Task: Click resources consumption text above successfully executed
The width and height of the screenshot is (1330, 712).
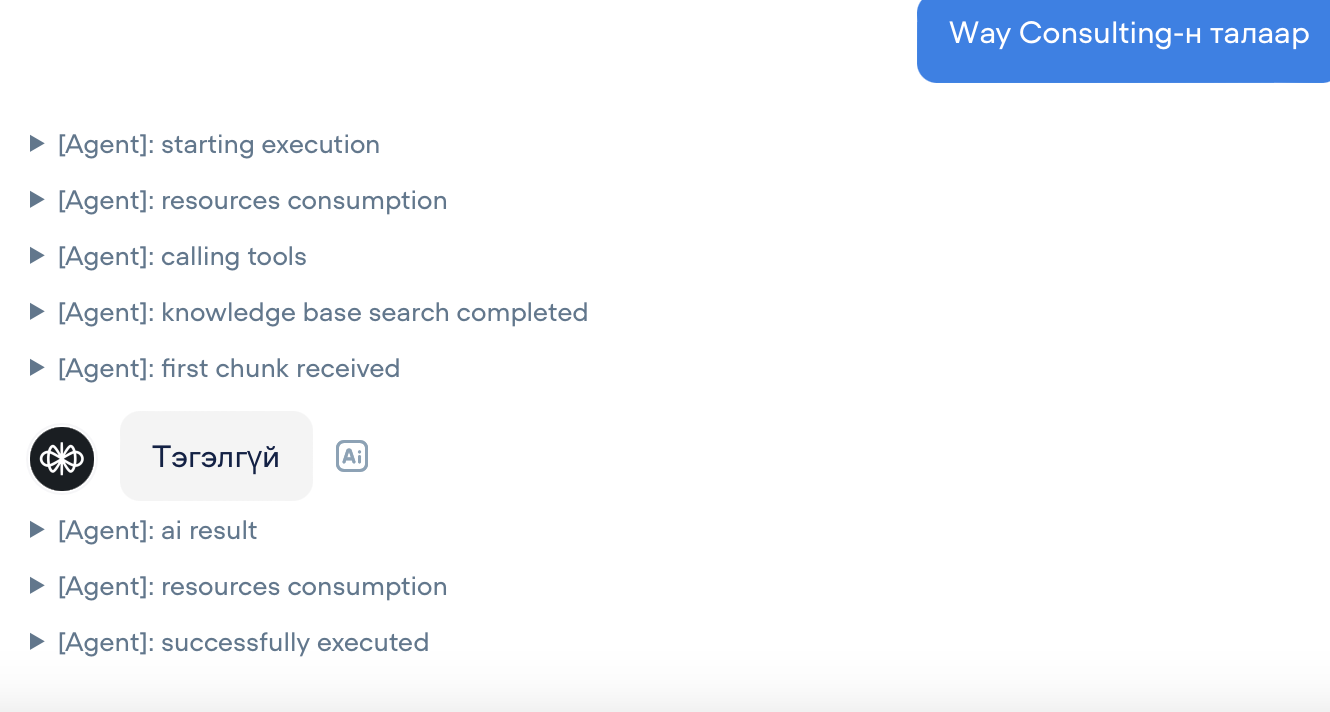Action: pyautogui.click(x=253, y=586)
